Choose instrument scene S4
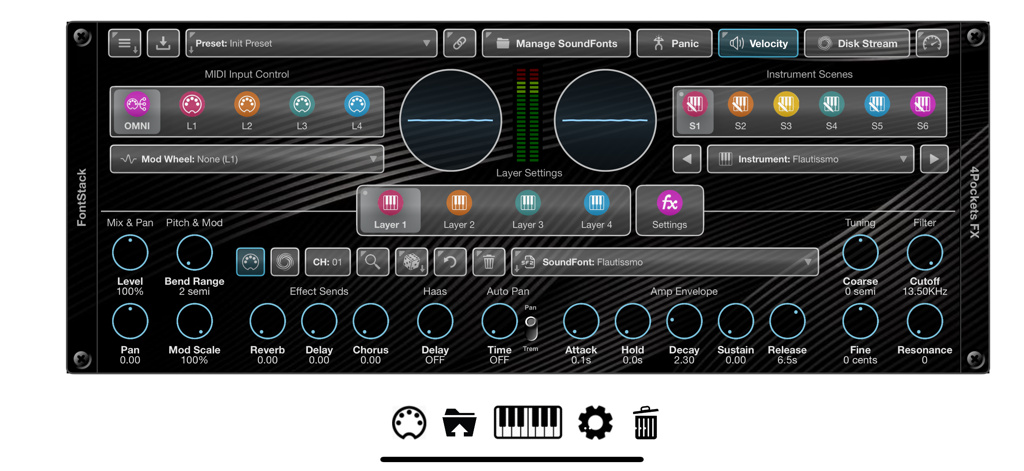Screen dimensions: 1024x471 [x=831, y=112]
